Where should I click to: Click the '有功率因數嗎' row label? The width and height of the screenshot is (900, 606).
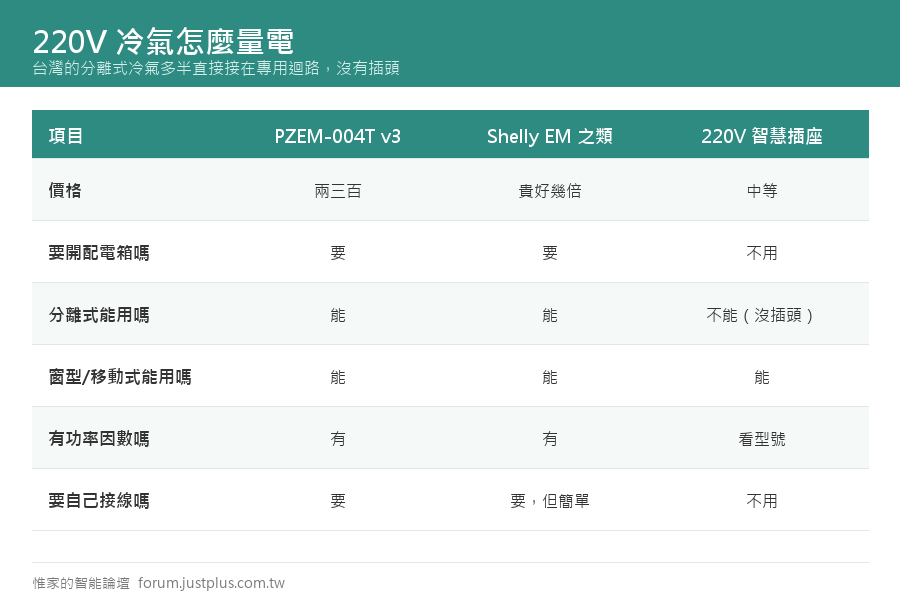[99, 438]
